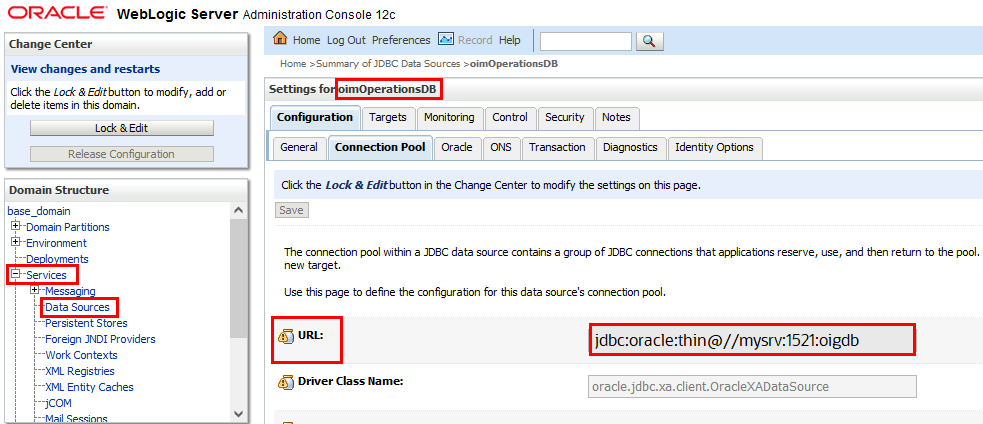Select Data Sources in the tree
This screenshot has height=424, width=983.
point(77,307)
